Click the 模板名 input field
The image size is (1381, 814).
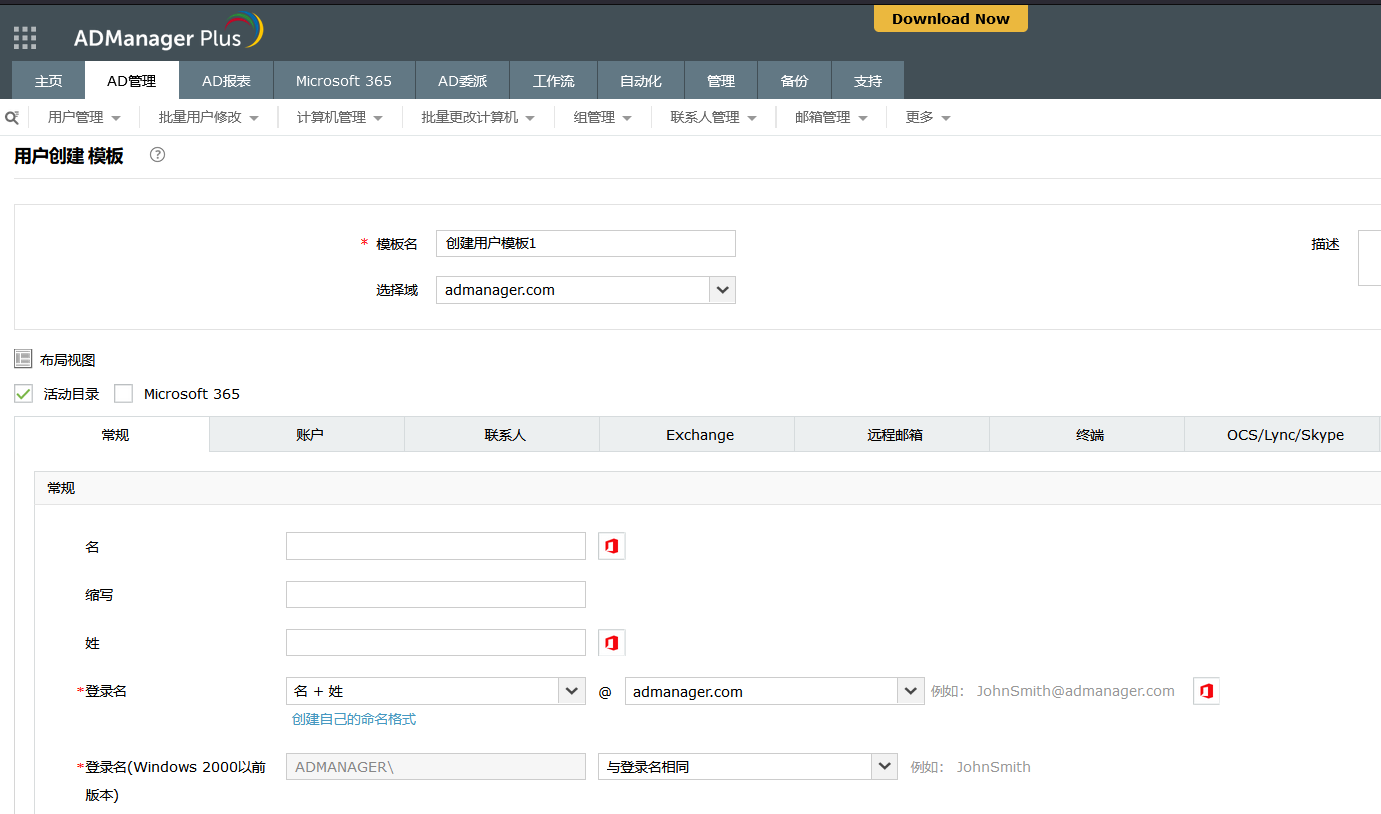585,243
